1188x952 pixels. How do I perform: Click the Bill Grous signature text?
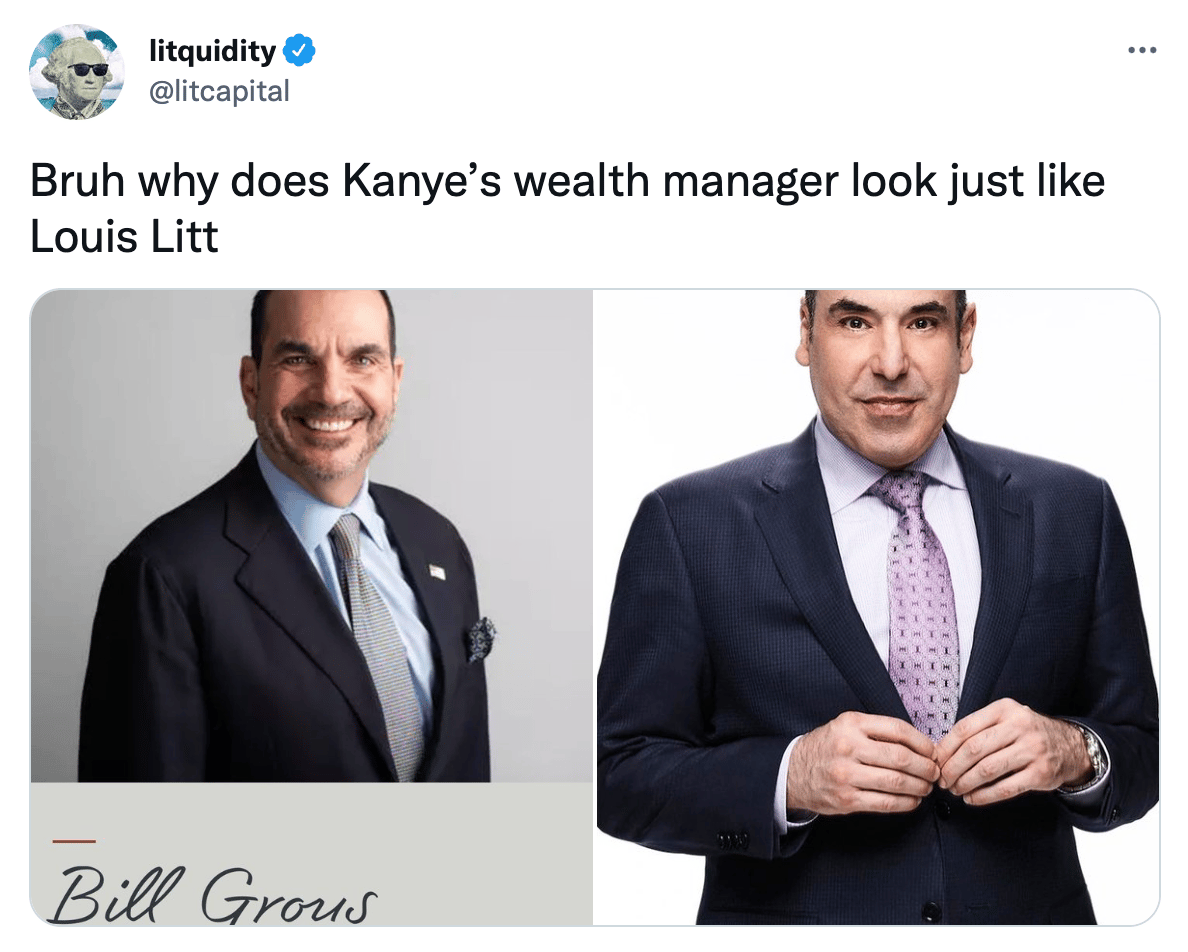point(214,895)
